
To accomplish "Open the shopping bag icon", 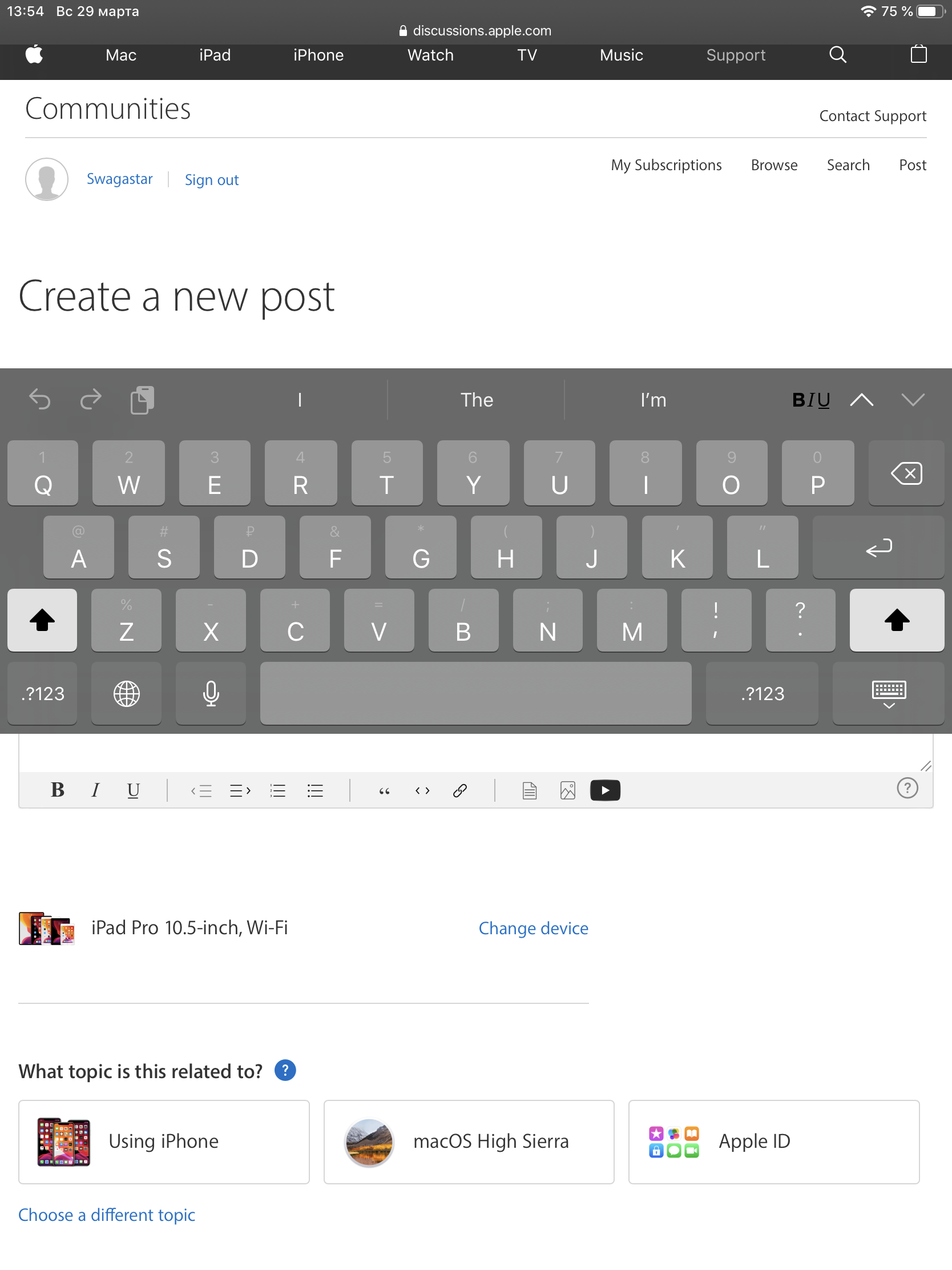I will coord(919,55).
